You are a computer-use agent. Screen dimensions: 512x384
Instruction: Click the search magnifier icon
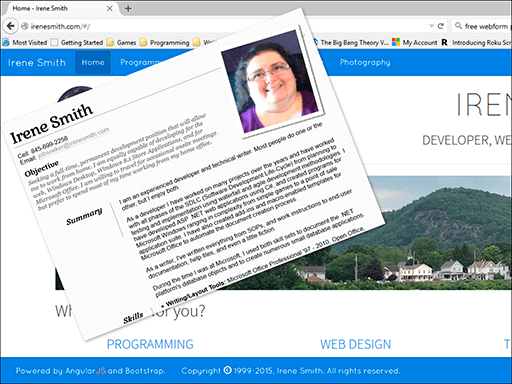(x=458, y=26)
